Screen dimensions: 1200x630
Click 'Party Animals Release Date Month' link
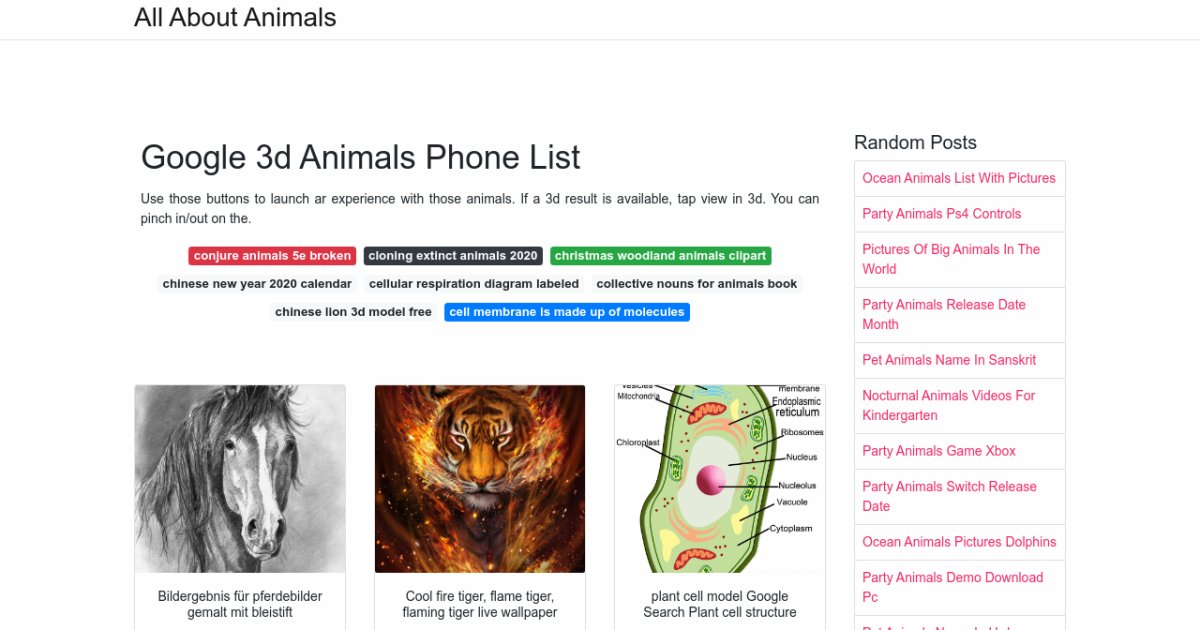944,314
